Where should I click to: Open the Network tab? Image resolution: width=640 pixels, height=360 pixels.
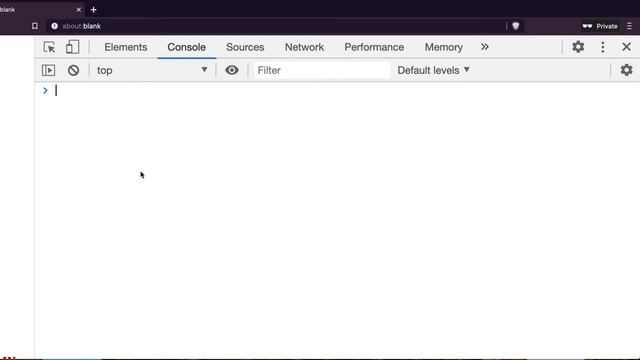(304, 47)
